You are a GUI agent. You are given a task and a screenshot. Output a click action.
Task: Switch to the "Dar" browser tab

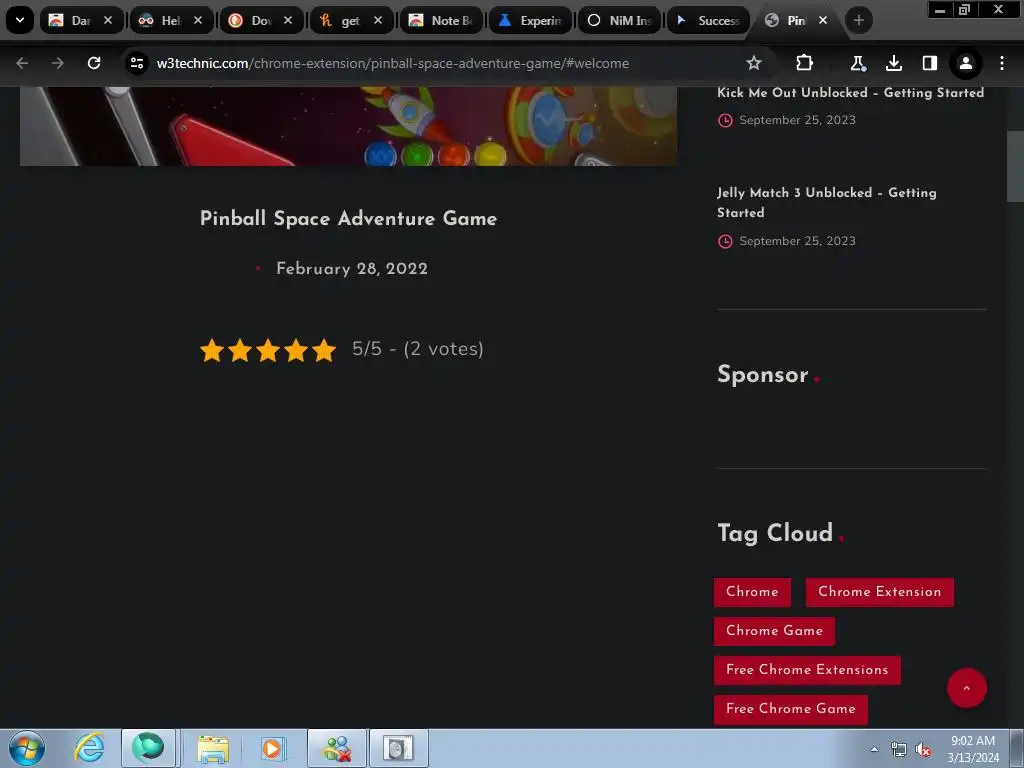pos(81,20)
